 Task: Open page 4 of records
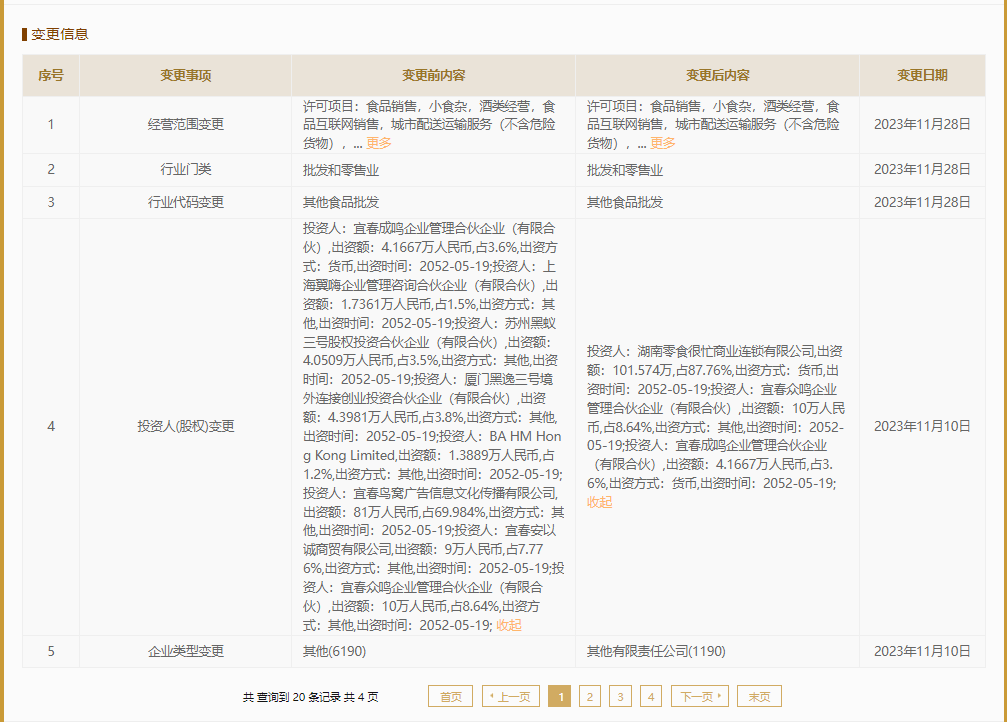651,696
